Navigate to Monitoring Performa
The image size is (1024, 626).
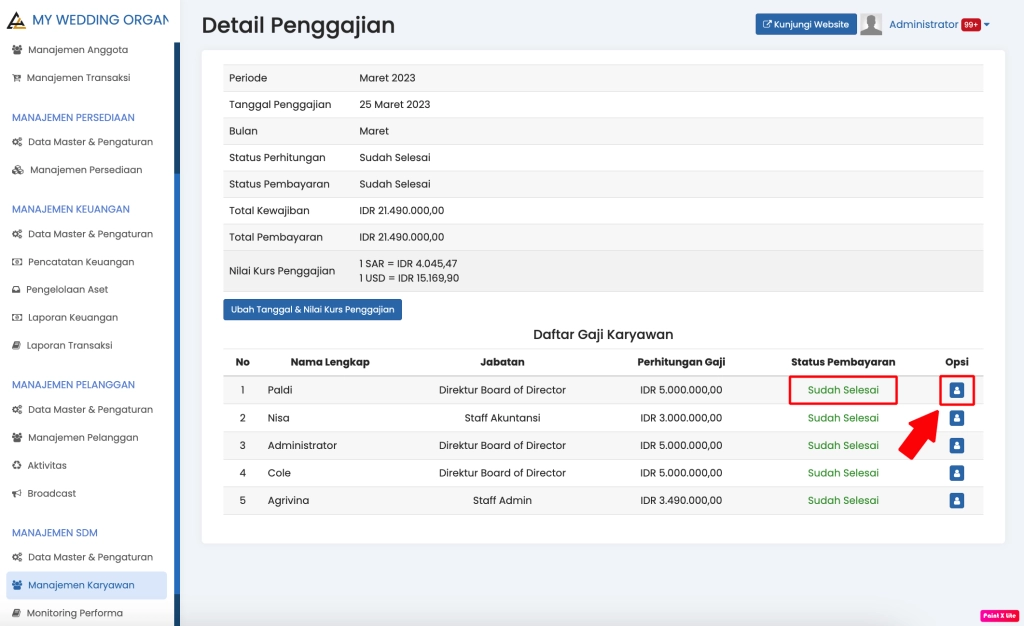74,613
